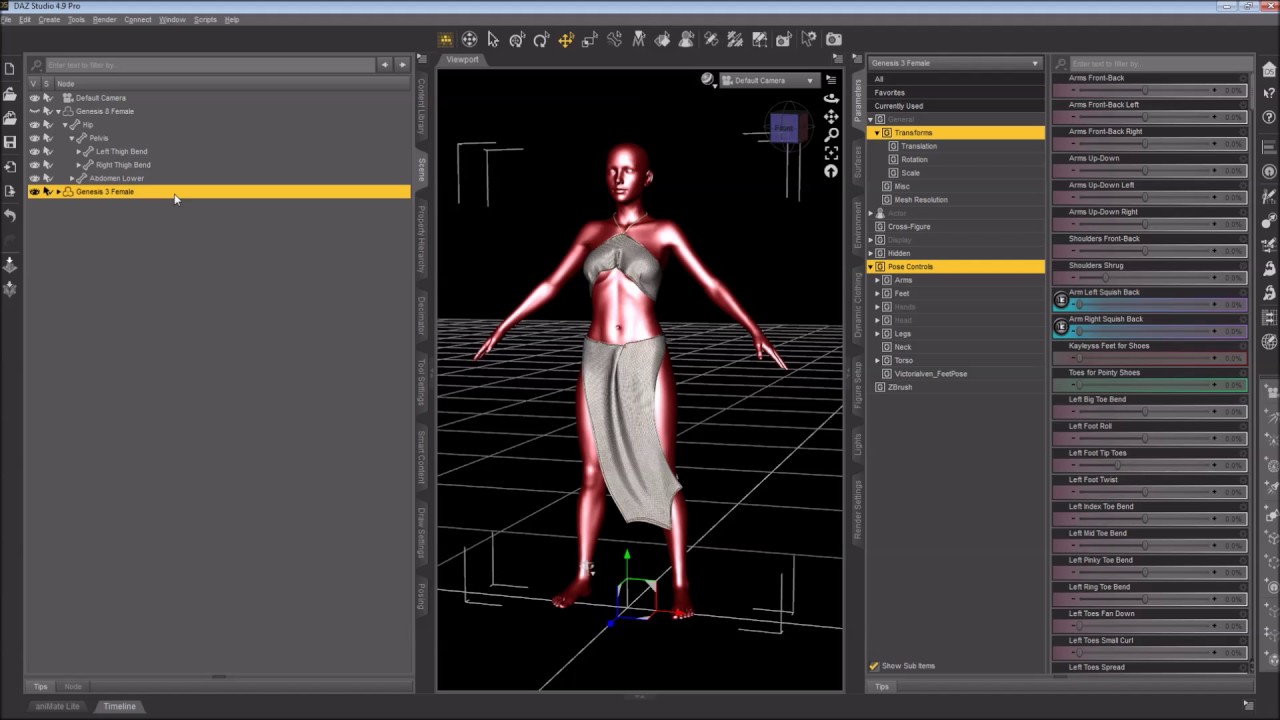The image size is (1280, 720).
Task: Adjust the Left Foot Twist slider
Action: click(x=1150, y=492)
